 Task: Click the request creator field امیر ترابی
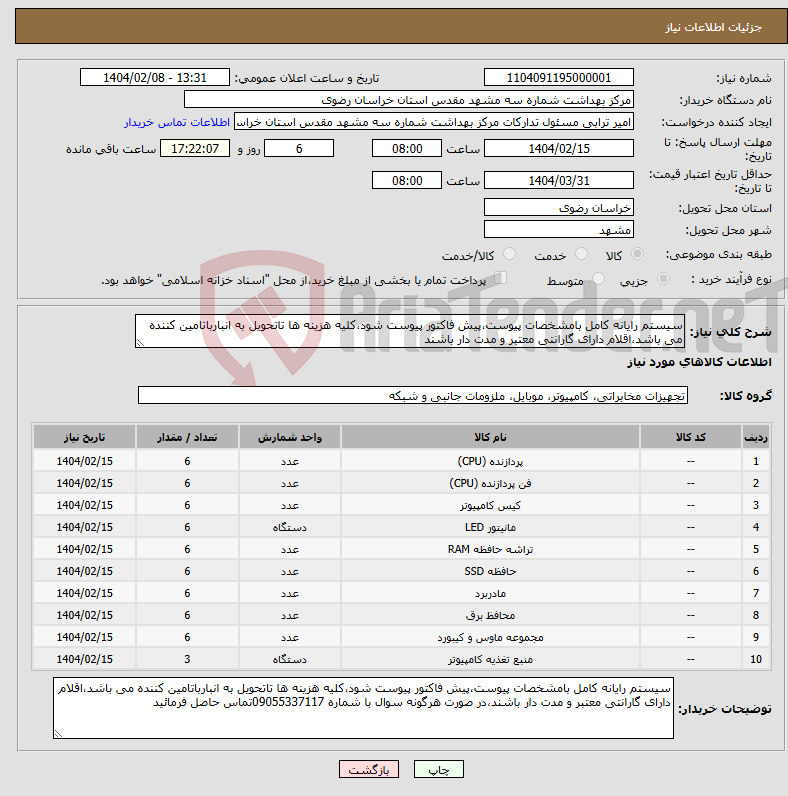click(434, 122)
